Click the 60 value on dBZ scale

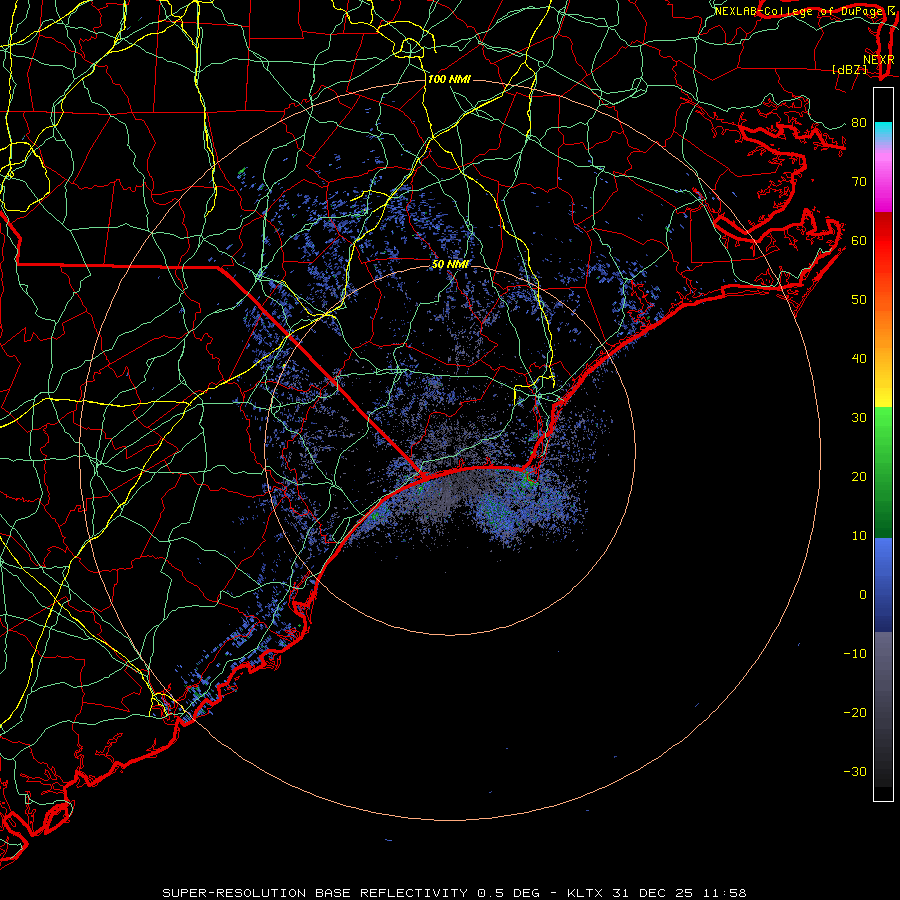tap(859, 241)
